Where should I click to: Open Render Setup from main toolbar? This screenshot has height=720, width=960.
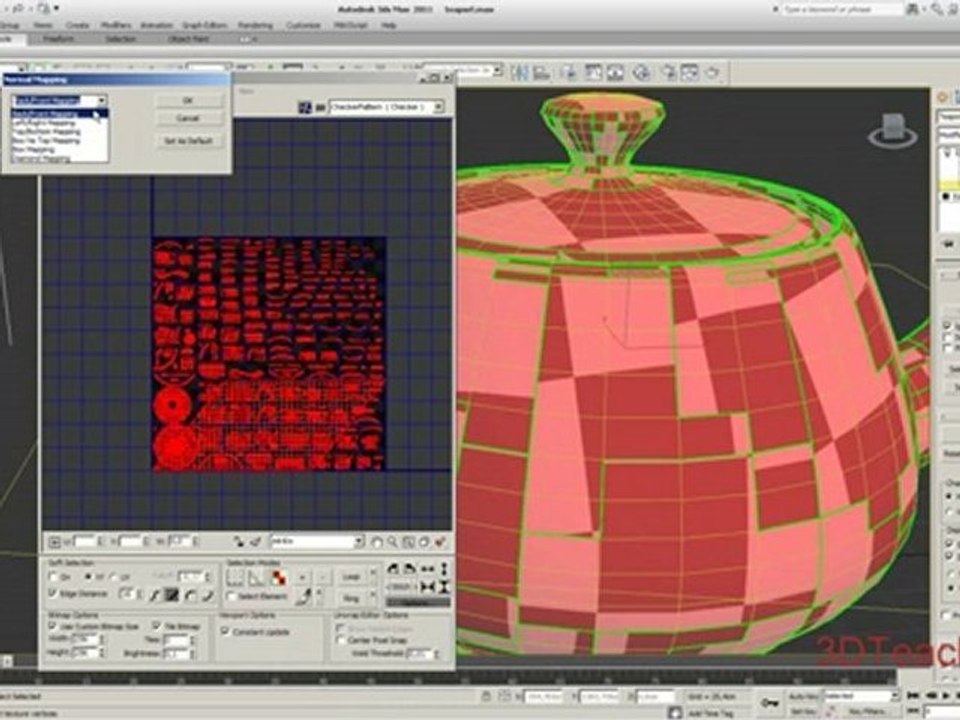[x=669, y=73]
